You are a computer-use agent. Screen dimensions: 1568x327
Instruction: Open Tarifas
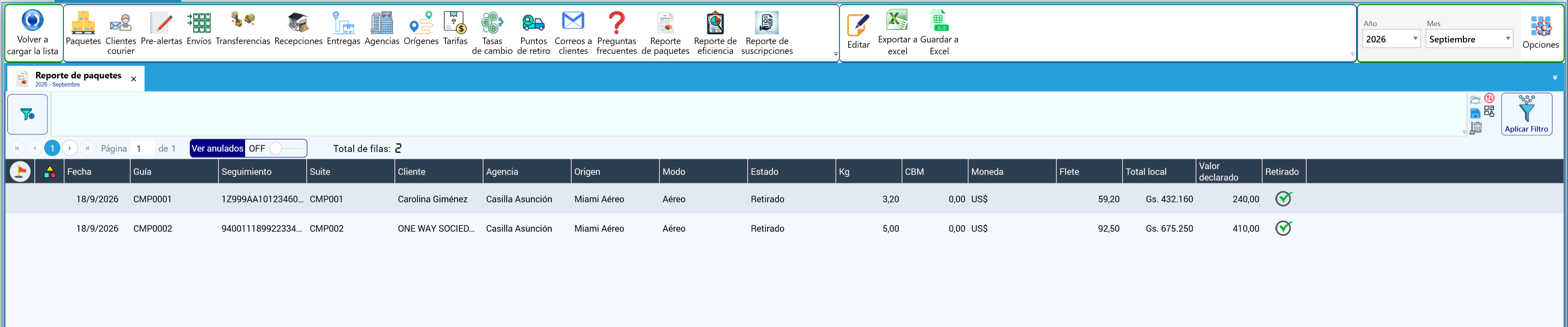tap(455, 29)
